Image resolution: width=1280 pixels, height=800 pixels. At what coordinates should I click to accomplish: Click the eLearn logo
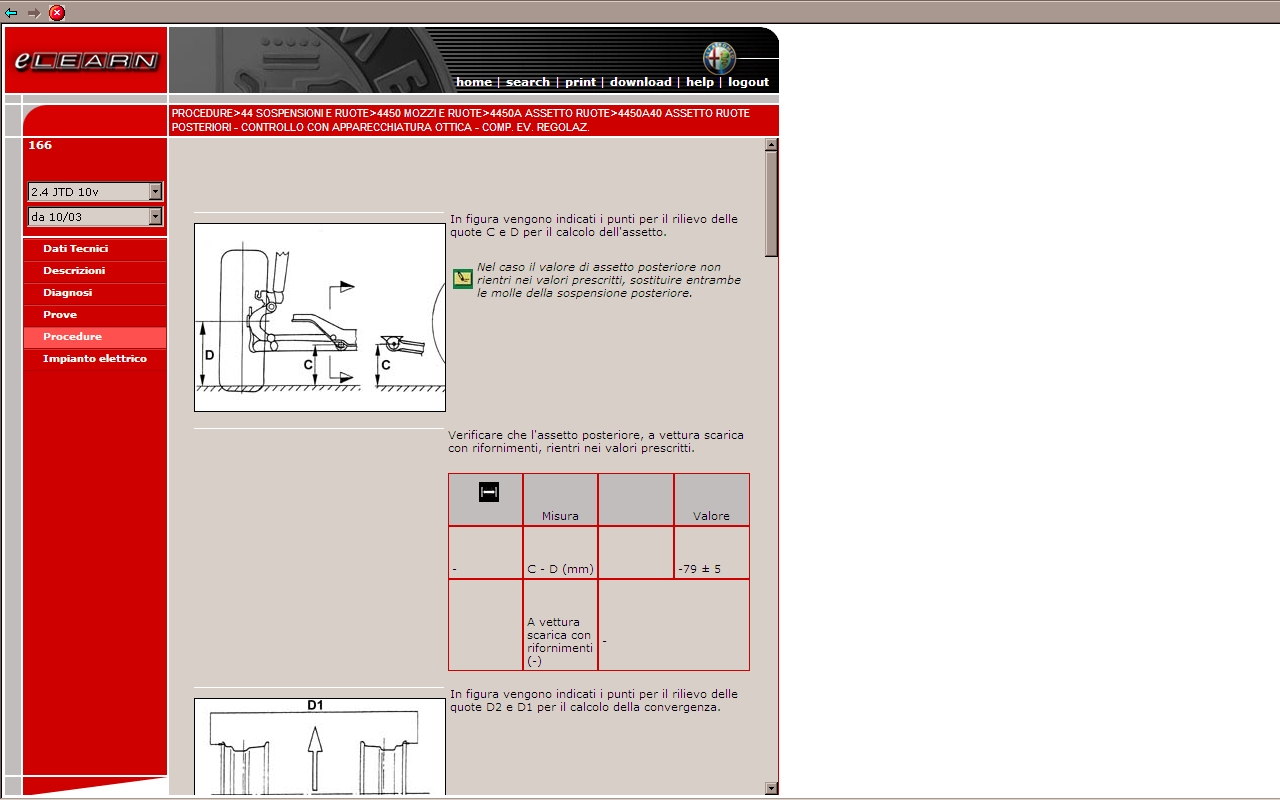click(86, 61)
